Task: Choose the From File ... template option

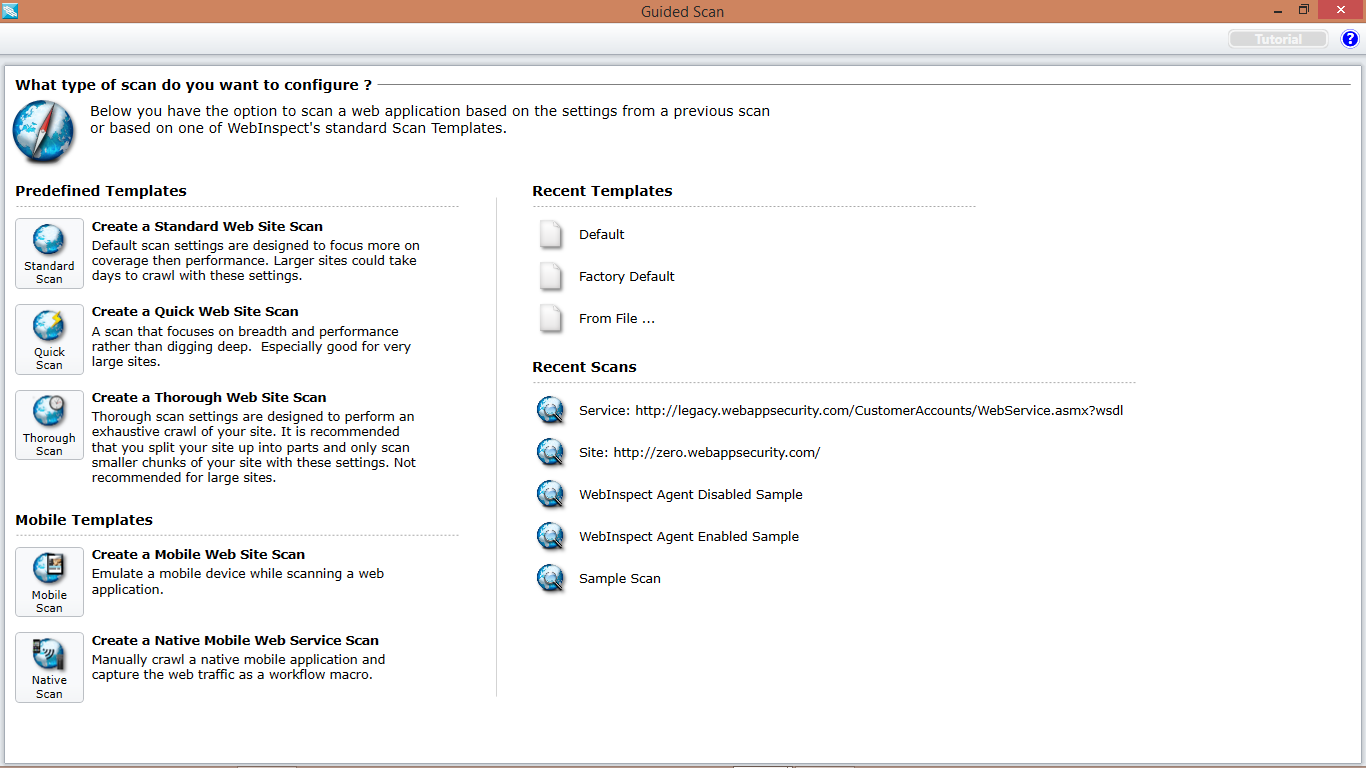Action: (x=617, y=318)
